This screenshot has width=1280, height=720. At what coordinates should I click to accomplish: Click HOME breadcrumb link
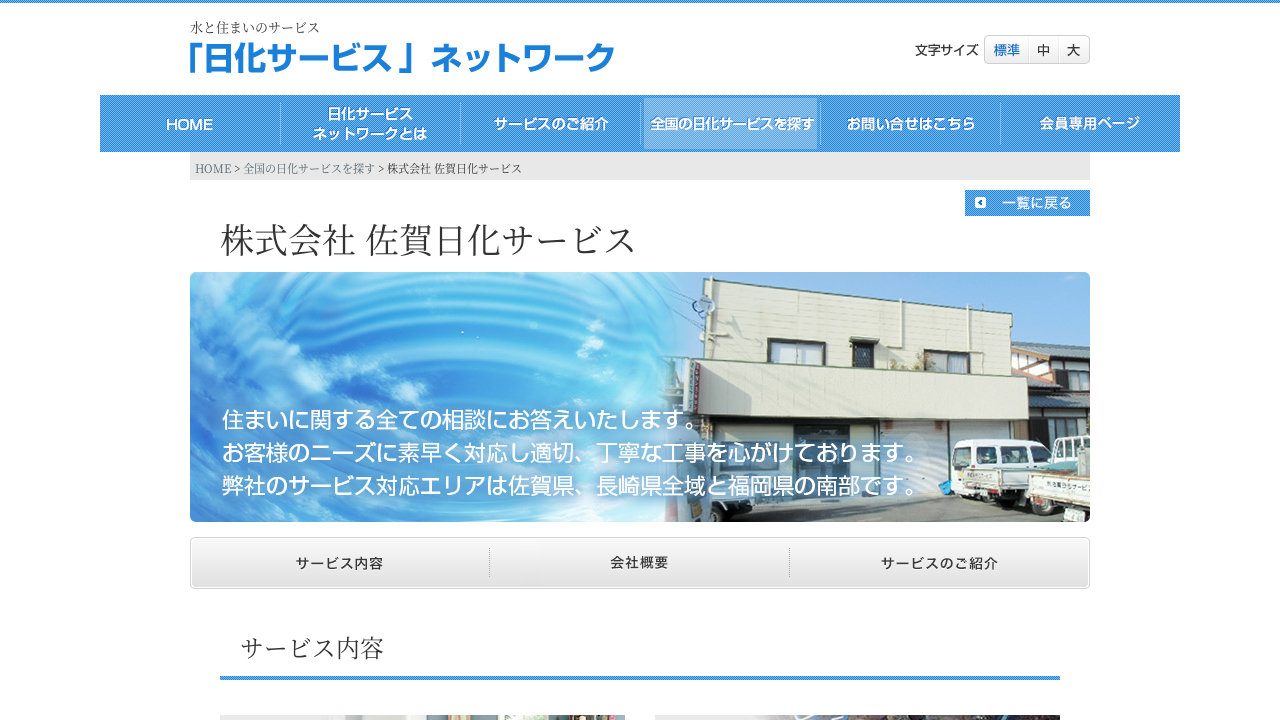click(x=213, y=169)
